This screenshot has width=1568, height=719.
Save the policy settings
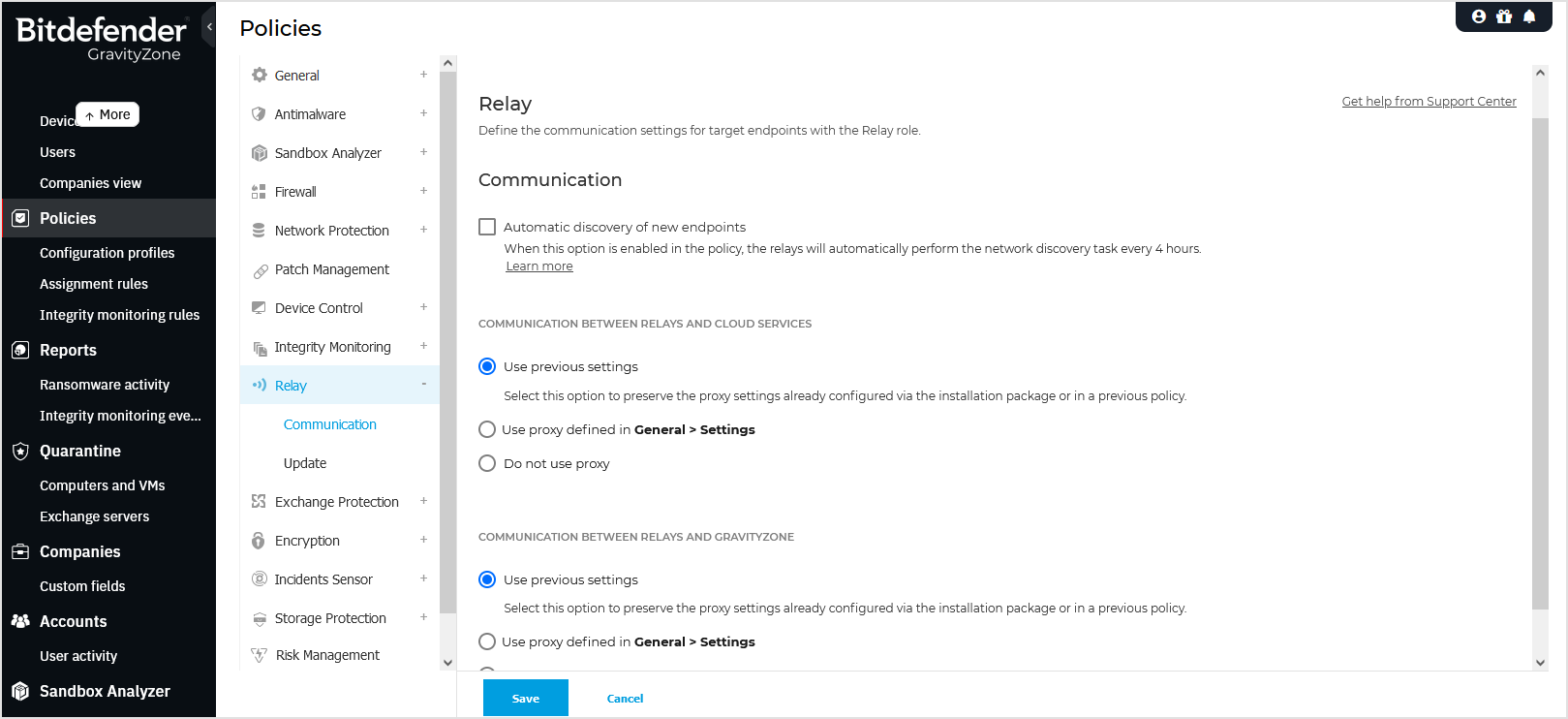(526, 699)
